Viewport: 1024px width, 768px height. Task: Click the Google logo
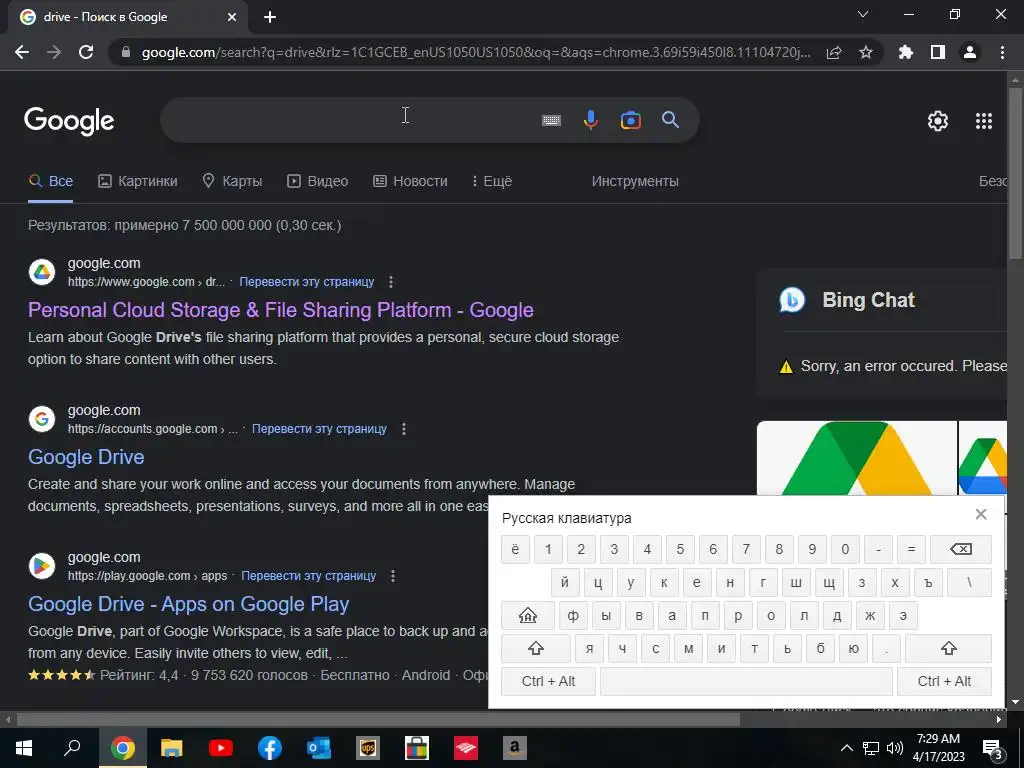click(x=69, y=121)
